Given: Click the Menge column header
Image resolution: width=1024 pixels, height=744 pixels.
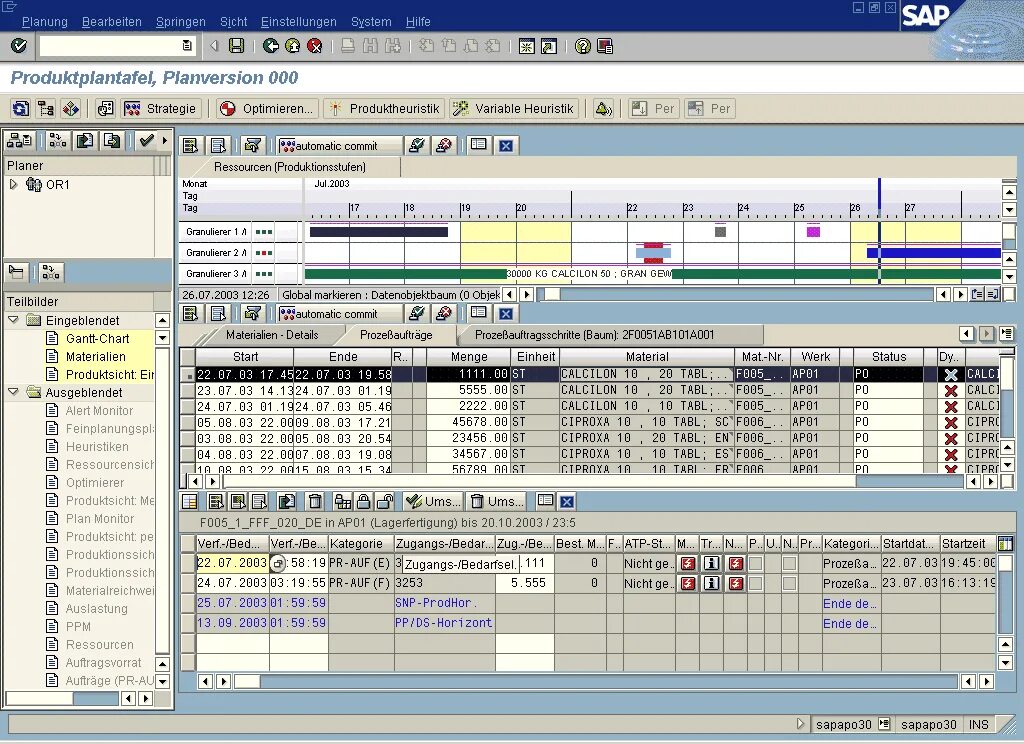Looking at the screenshot, I should tap(468, 357).
